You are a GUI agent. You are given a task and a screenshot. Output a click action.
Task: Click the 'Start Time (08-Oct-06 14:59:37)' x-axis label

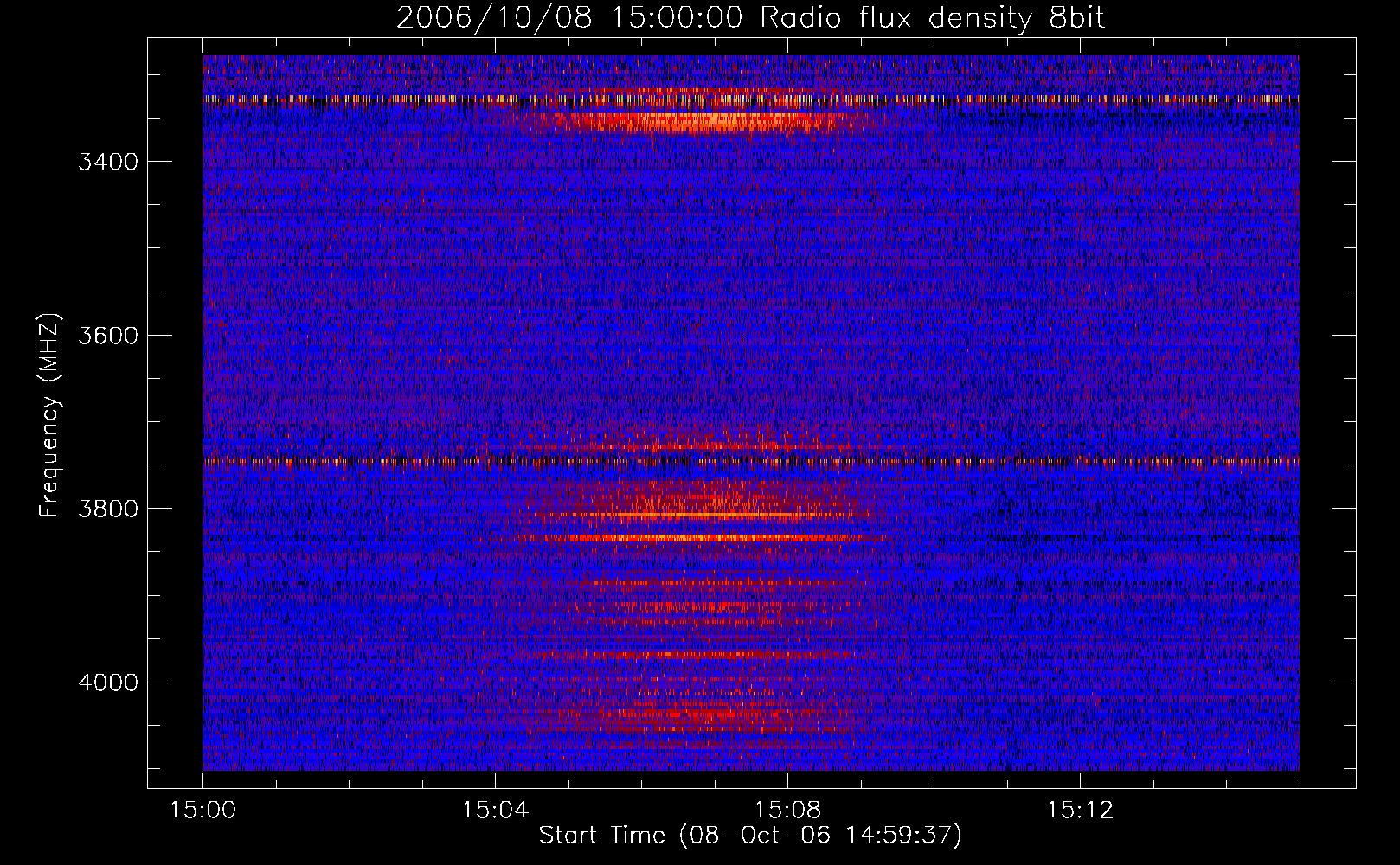[x=750, y=836]
